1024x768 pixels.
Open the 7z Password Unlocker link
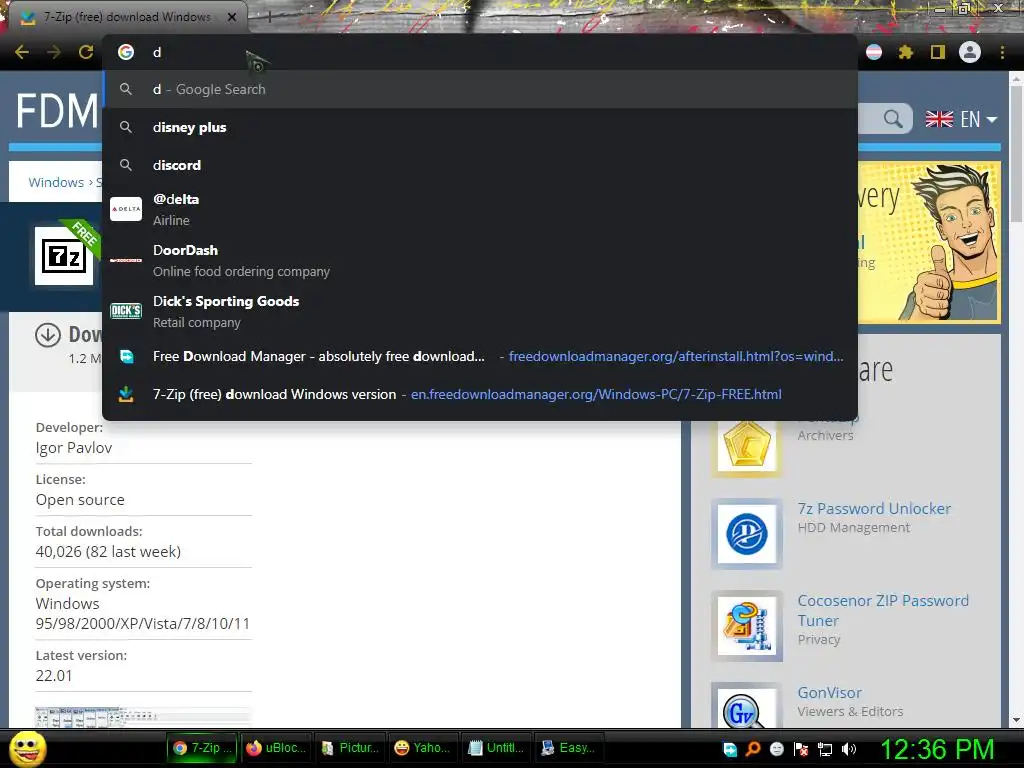point(874,508)
